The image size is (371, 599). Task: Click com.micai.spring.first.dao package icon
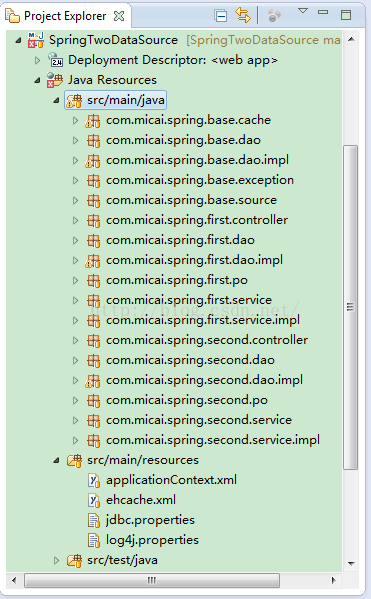[94, 240]
